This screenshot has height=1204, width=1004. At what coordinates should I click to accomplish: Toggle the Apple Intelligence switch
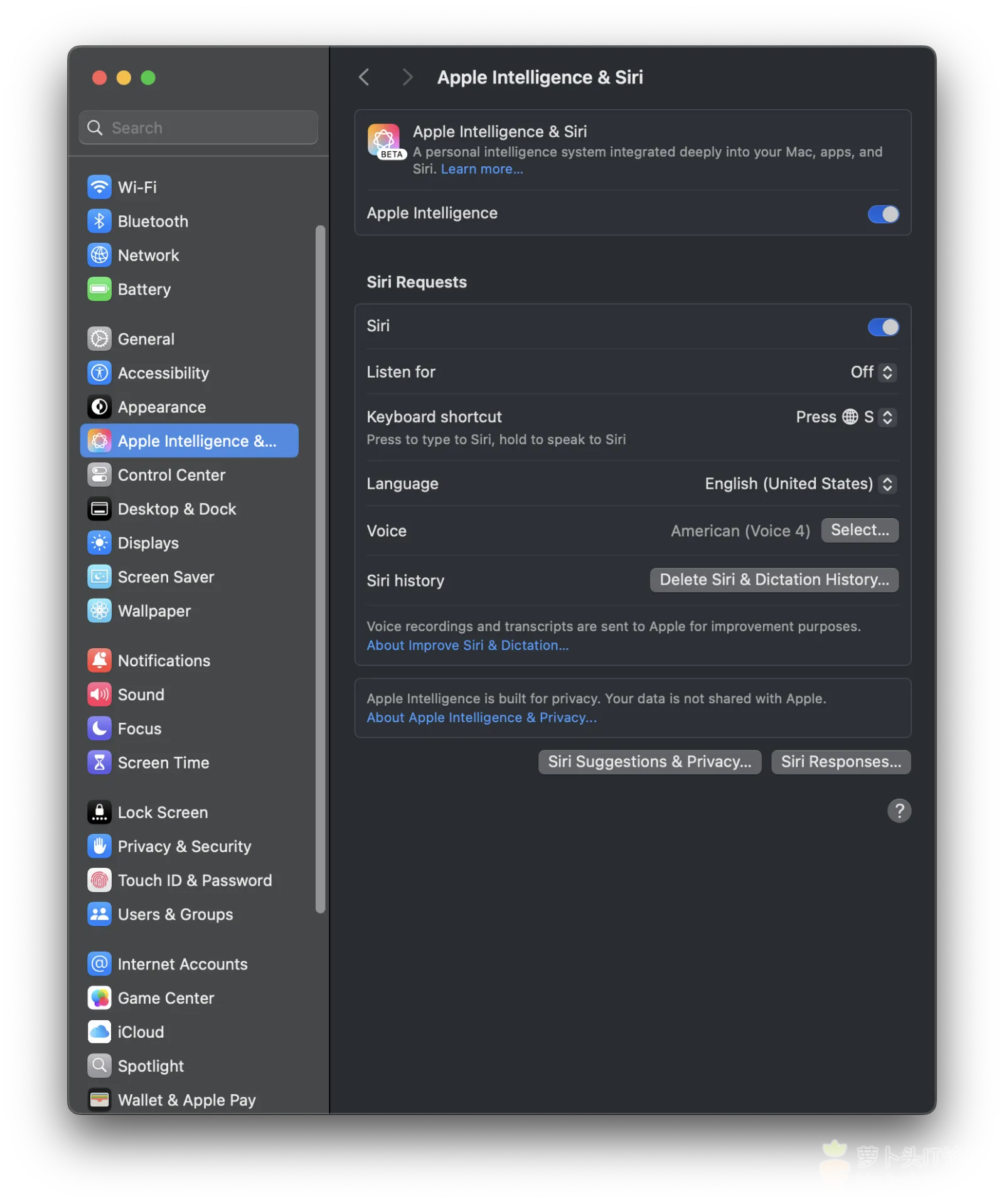(x=883, y=214)
